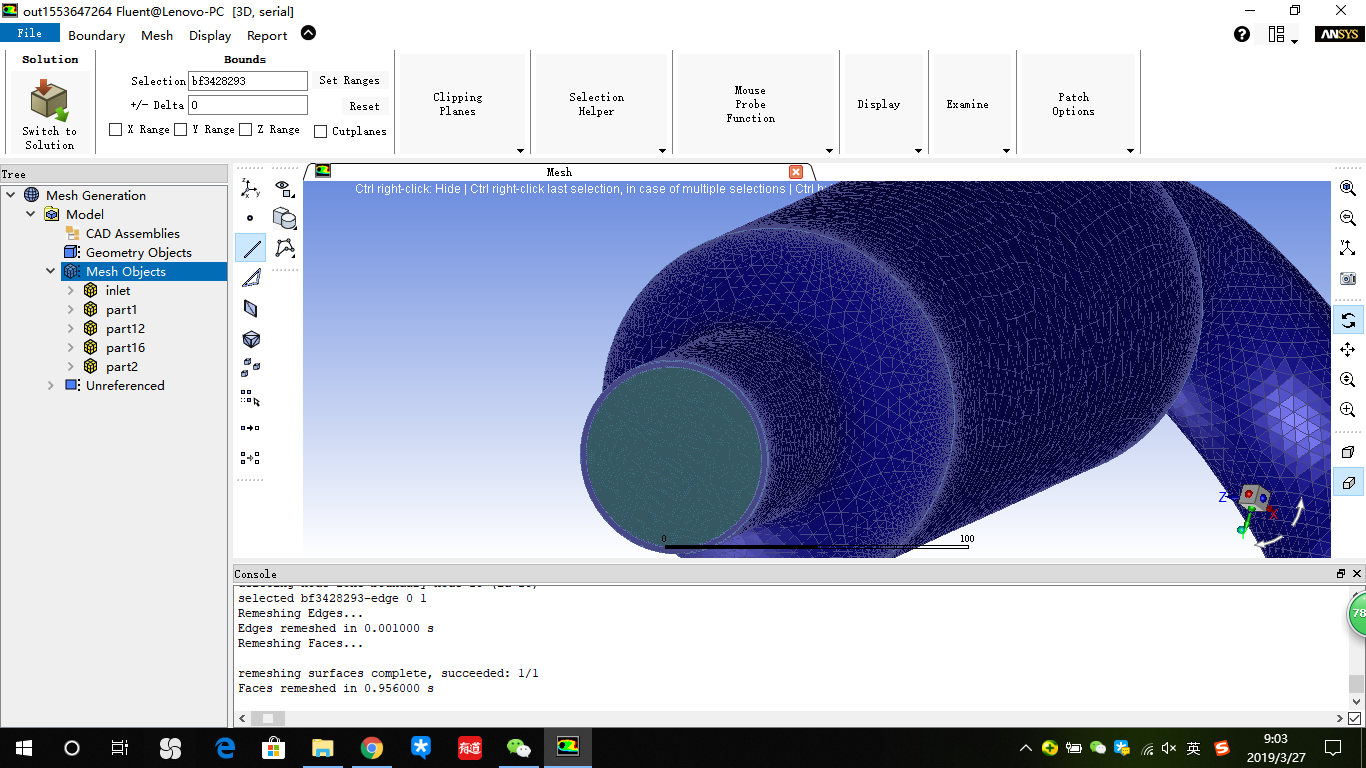Take a screenshot with the camera icon
The width and height of the screenshot is (1366, 768).
tap(1347, 279)
